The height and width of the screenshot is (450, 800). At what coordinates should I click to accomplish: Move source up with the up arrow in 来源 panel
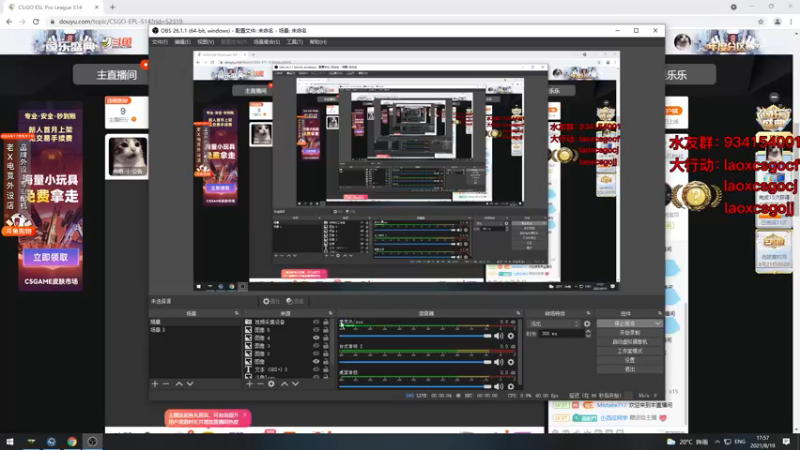coord(285,384)
